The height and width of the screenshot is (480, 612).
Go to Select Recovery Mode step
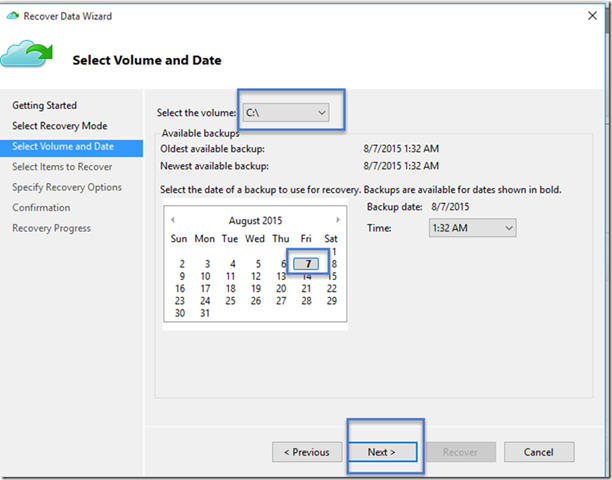[59, 126]
